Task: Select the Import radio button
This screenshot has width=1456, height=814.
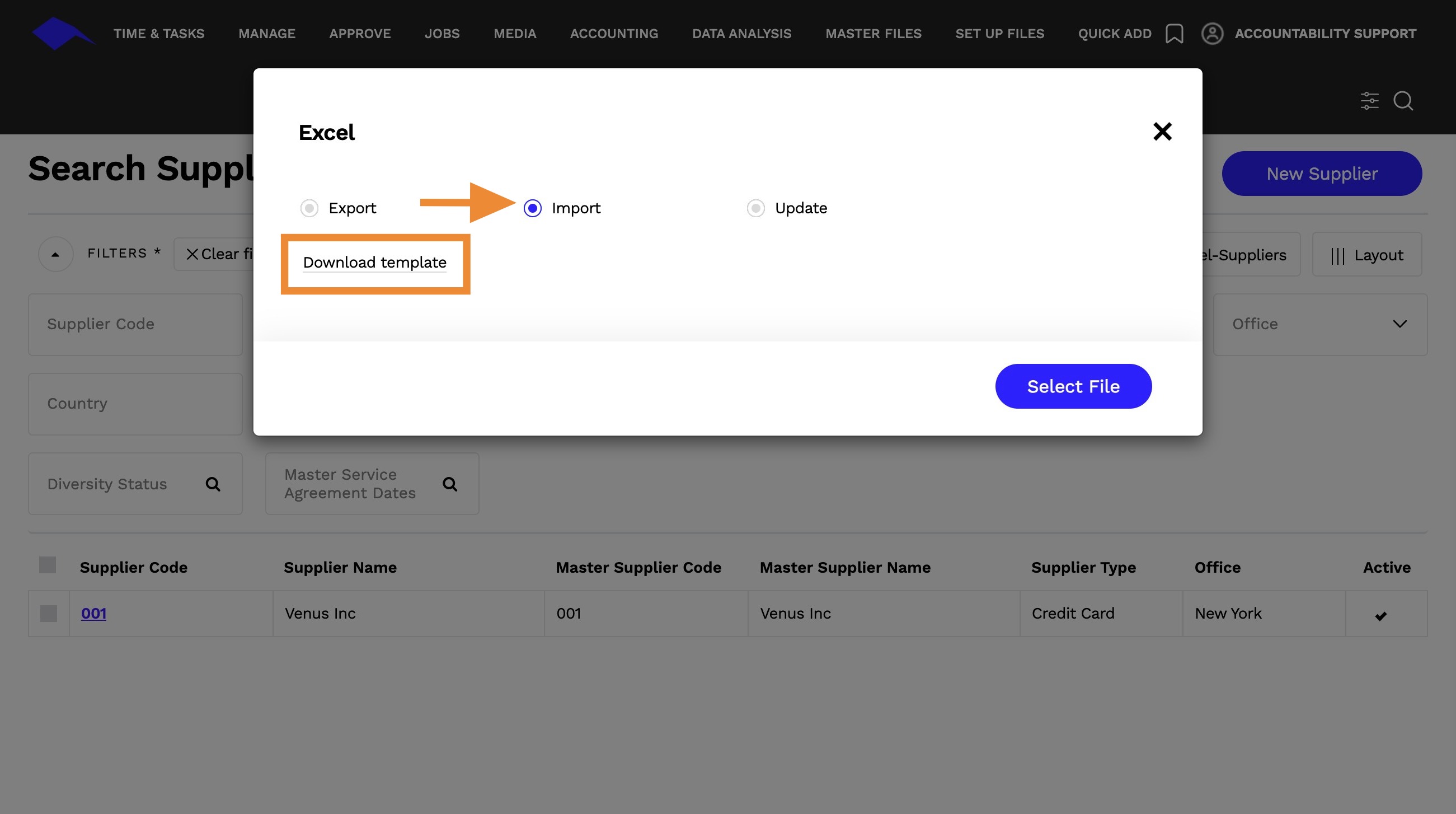Action: click(533, 208)
